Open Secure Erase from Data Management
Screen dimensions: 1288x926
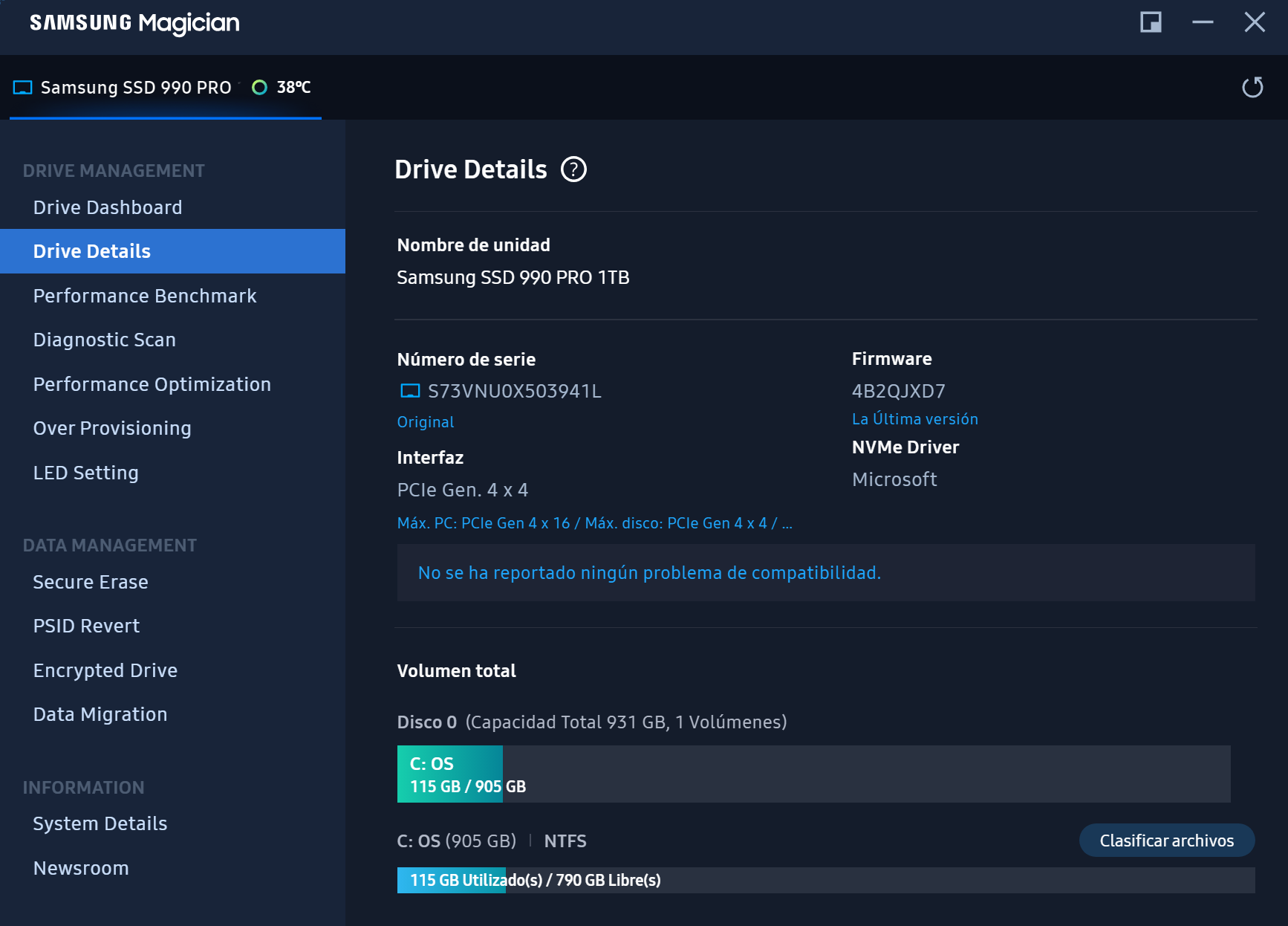(x=90, y=582)
